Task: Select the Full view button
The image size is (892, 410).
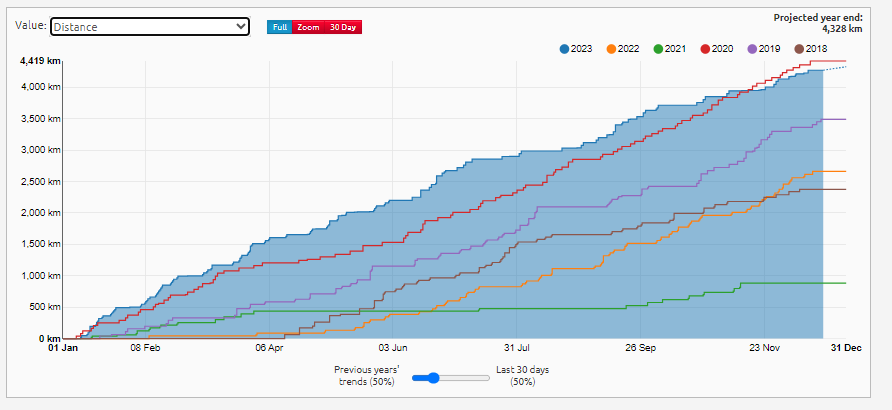Action: pyautogui.click(x=279, y=27)
